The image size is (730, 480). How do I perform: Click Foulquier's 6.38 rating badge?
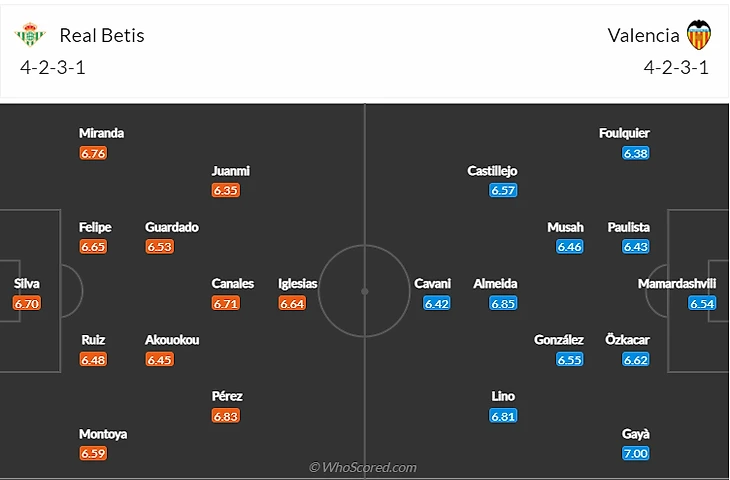[x=636, y=153]
